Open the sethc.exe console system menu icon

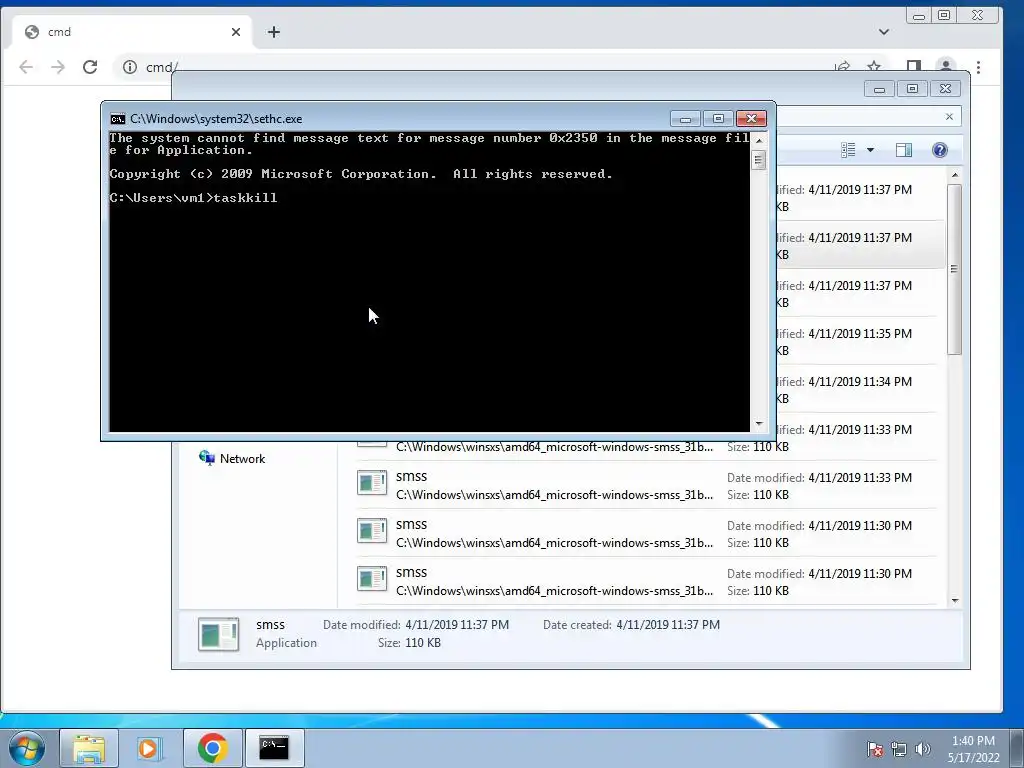(x=118, y=119)
